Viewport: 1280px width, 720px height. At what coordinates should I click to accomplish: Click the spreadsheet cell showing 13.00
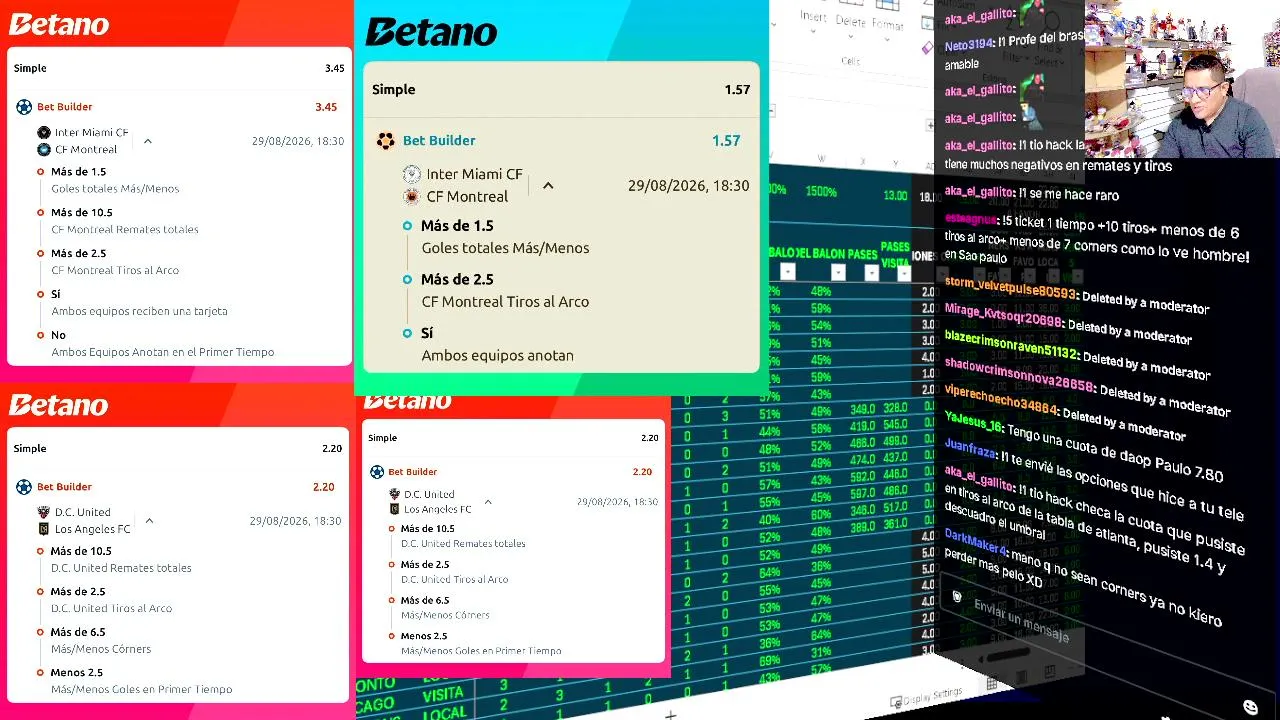tap(895, 196)
